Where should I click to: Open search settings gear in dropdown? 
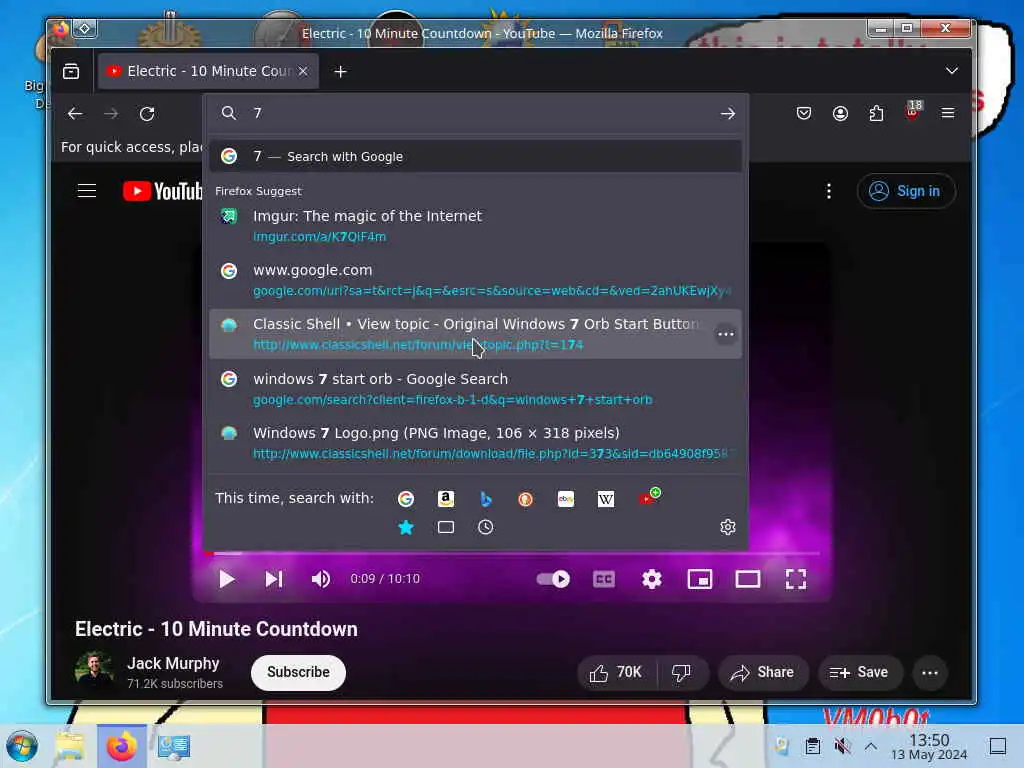click(x=728, y=527)
